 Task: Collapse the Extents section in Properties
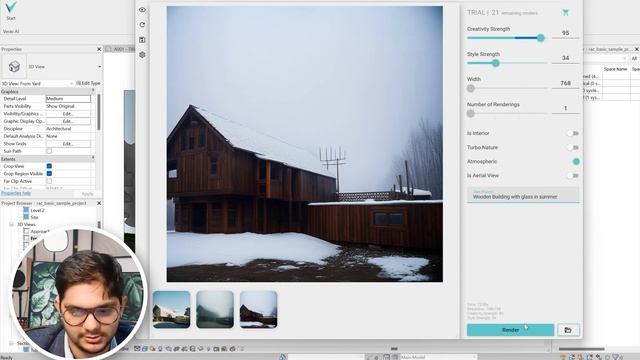pos(93,158)
